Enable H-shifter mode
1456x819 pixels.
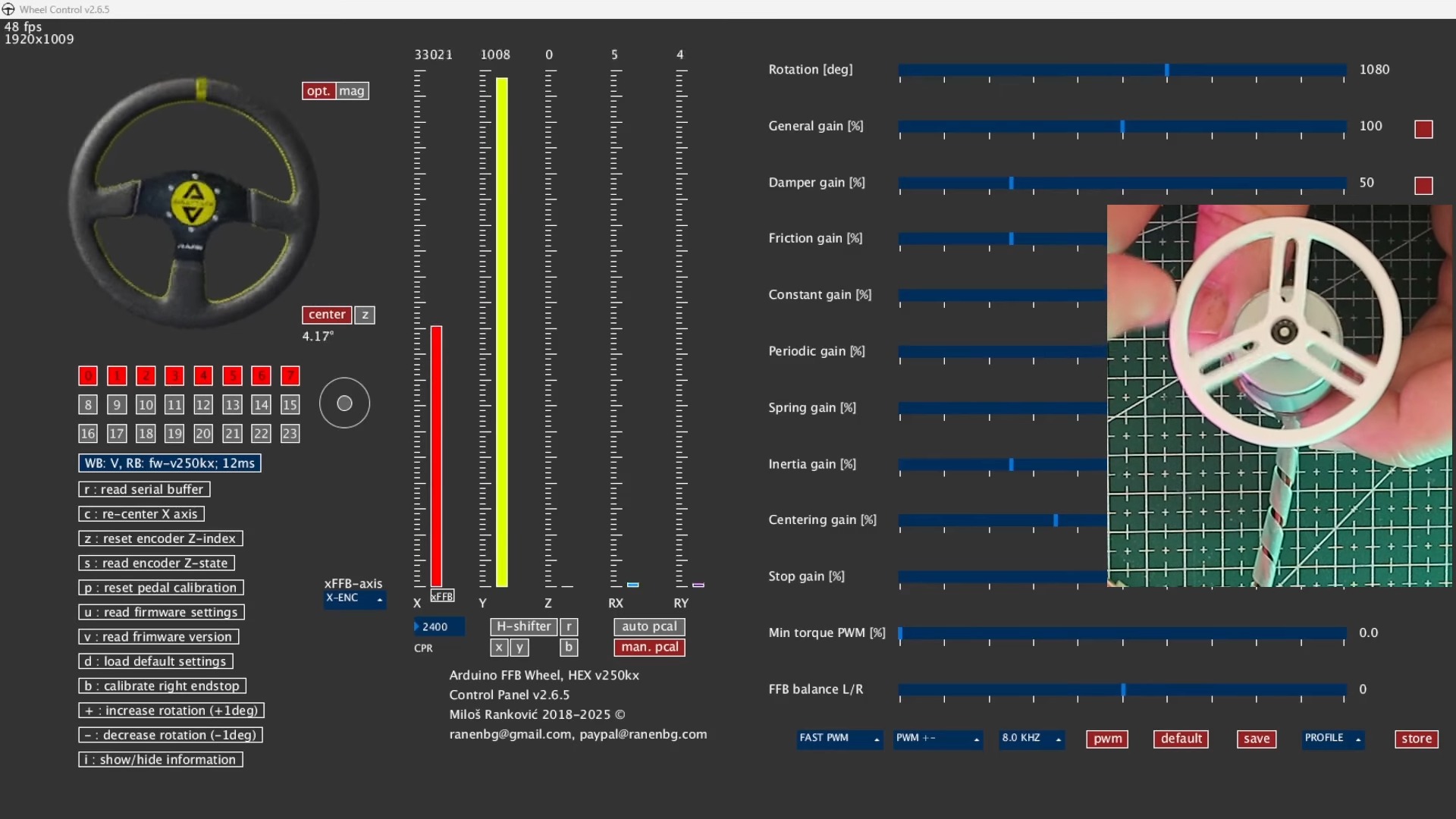coord(522,626)
